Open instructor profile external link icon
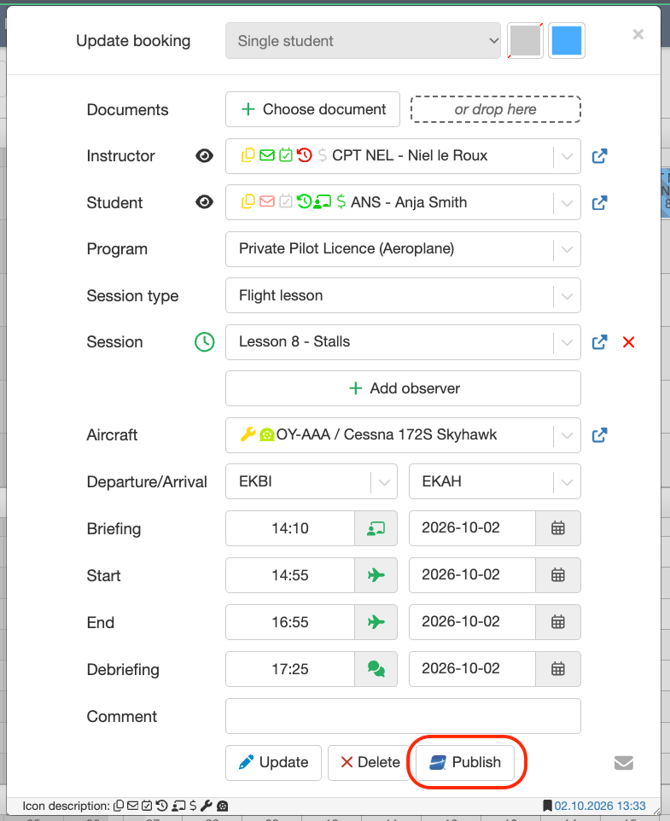The height and width of the screenshot is (821, 670). coord(599,156)
